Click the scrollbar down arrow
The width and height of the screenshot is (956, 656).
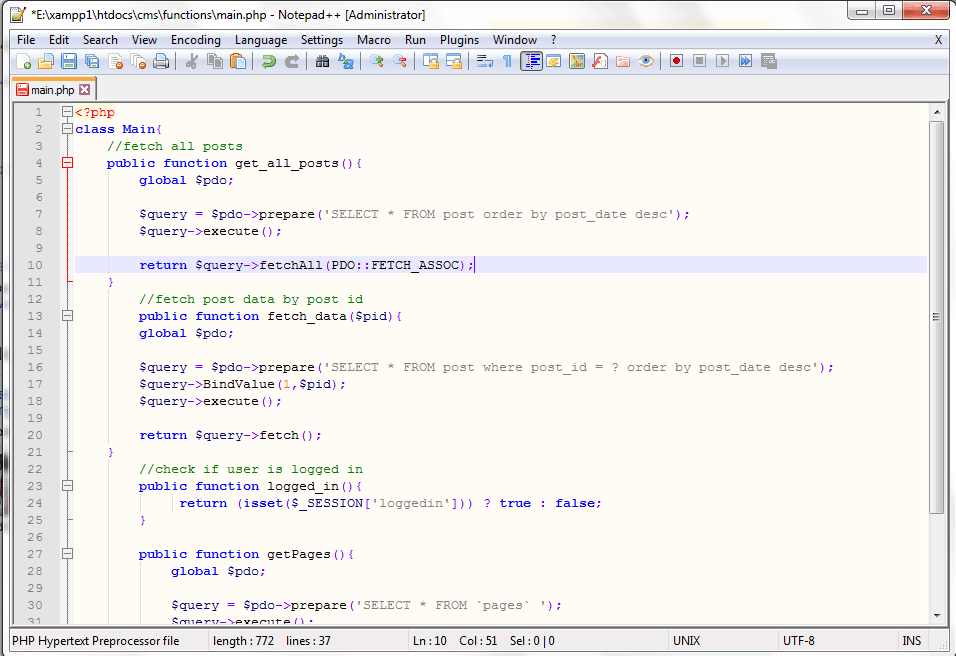tap(936, 616)
